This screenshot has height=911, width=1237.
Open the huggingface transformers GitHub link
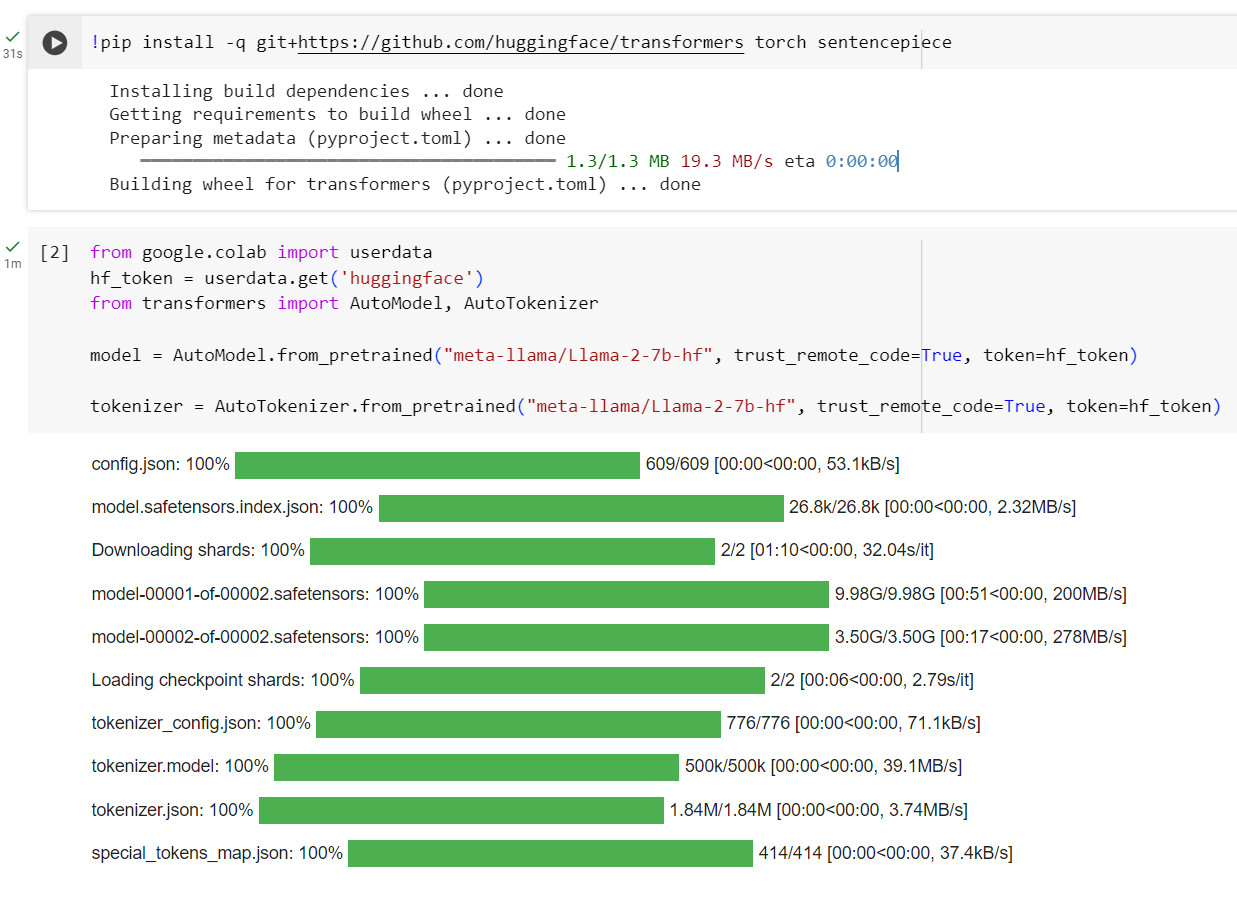point(520,42)
